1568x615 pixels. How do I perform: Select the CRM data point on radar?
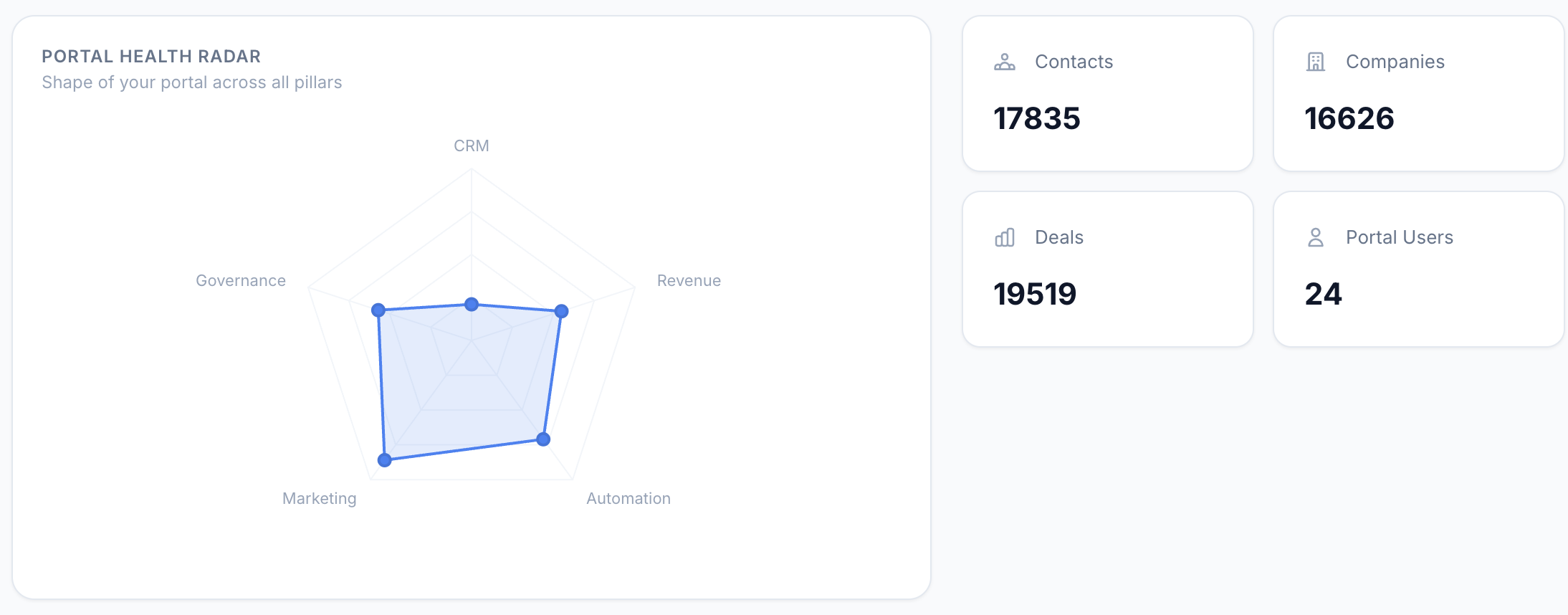pyautogui.click(x=472, y=305)
